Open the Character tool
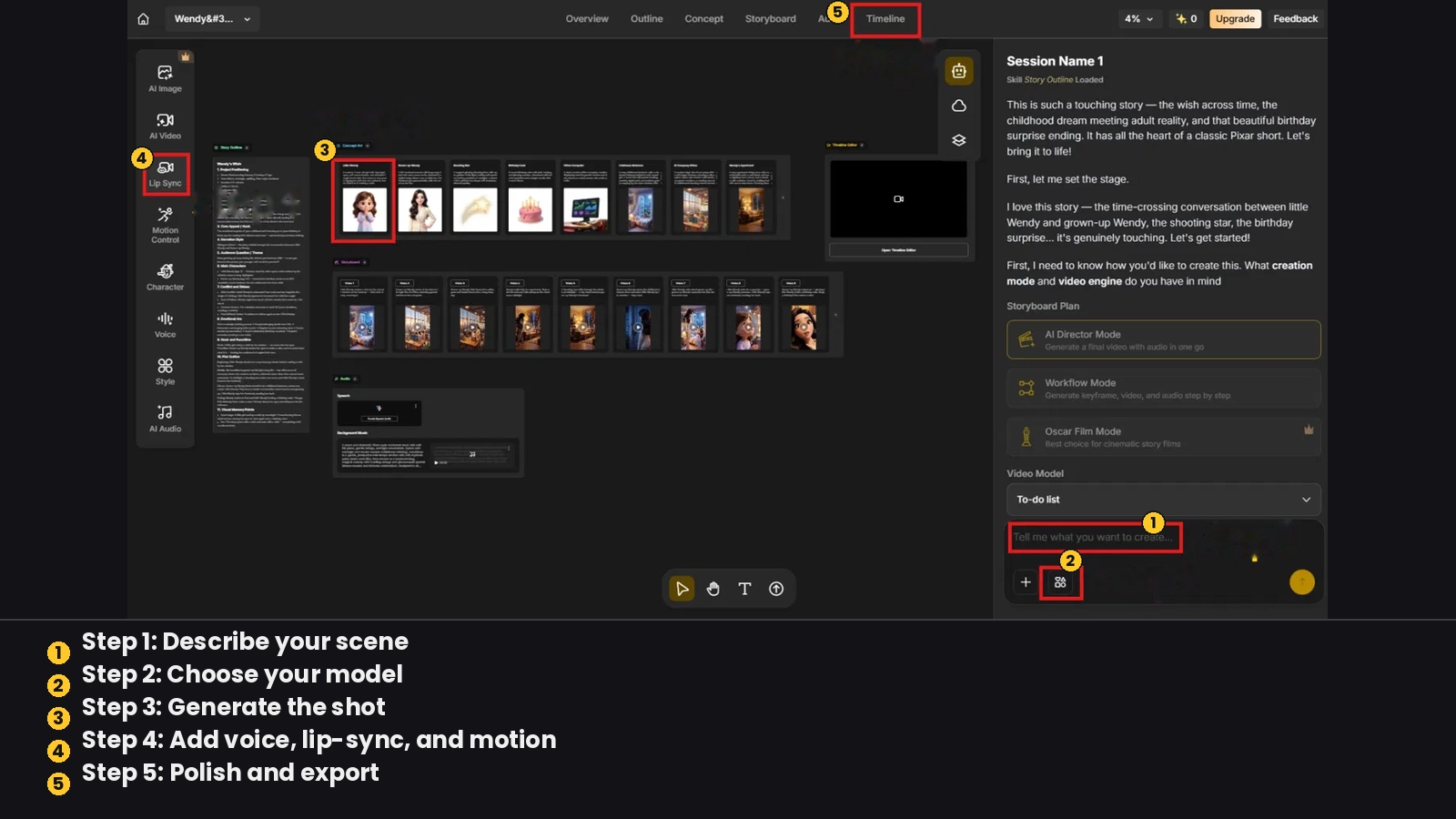The width and height of the screenshot is (1456, 819). [165, 278]
